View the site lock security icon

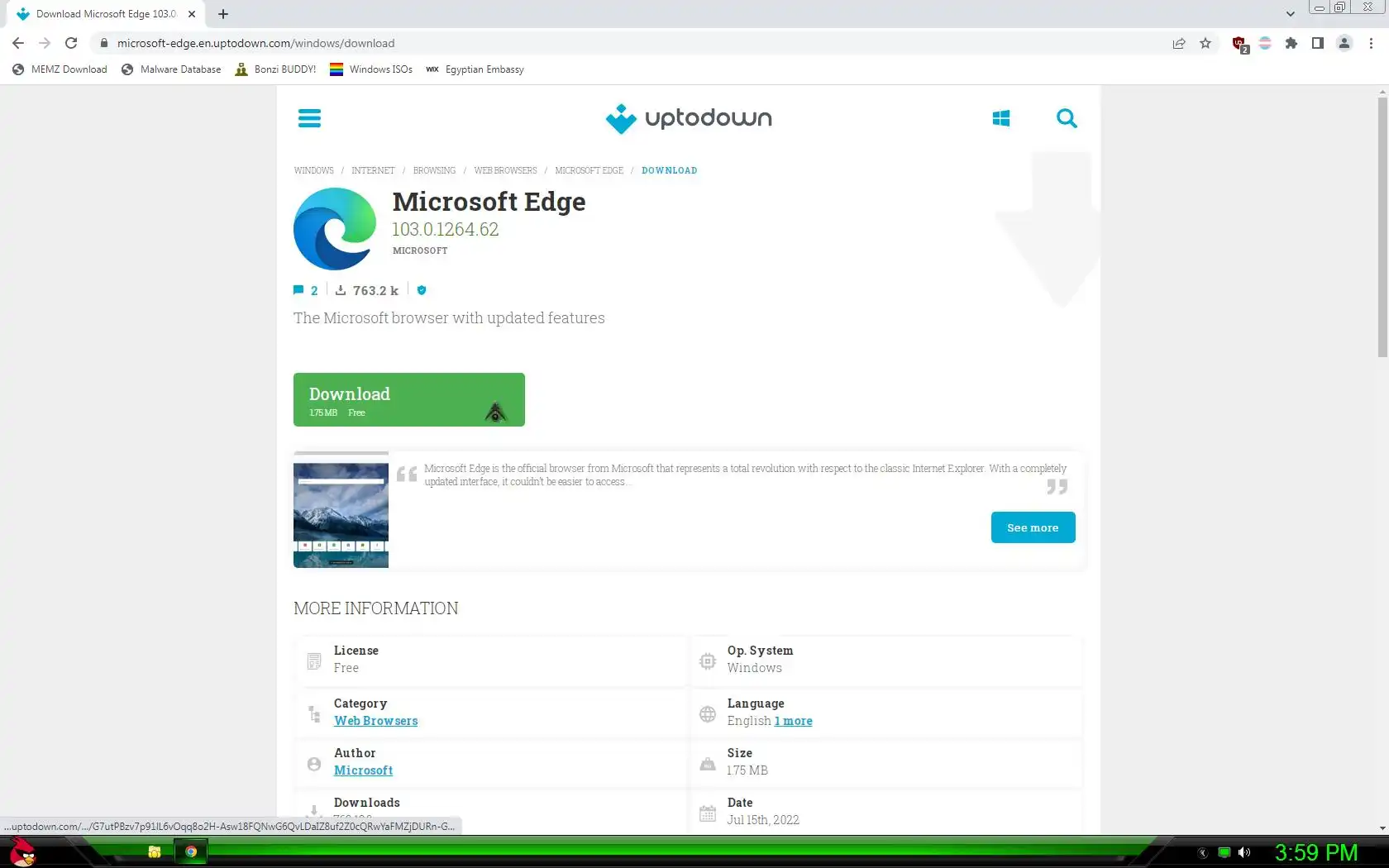[104, 43]
